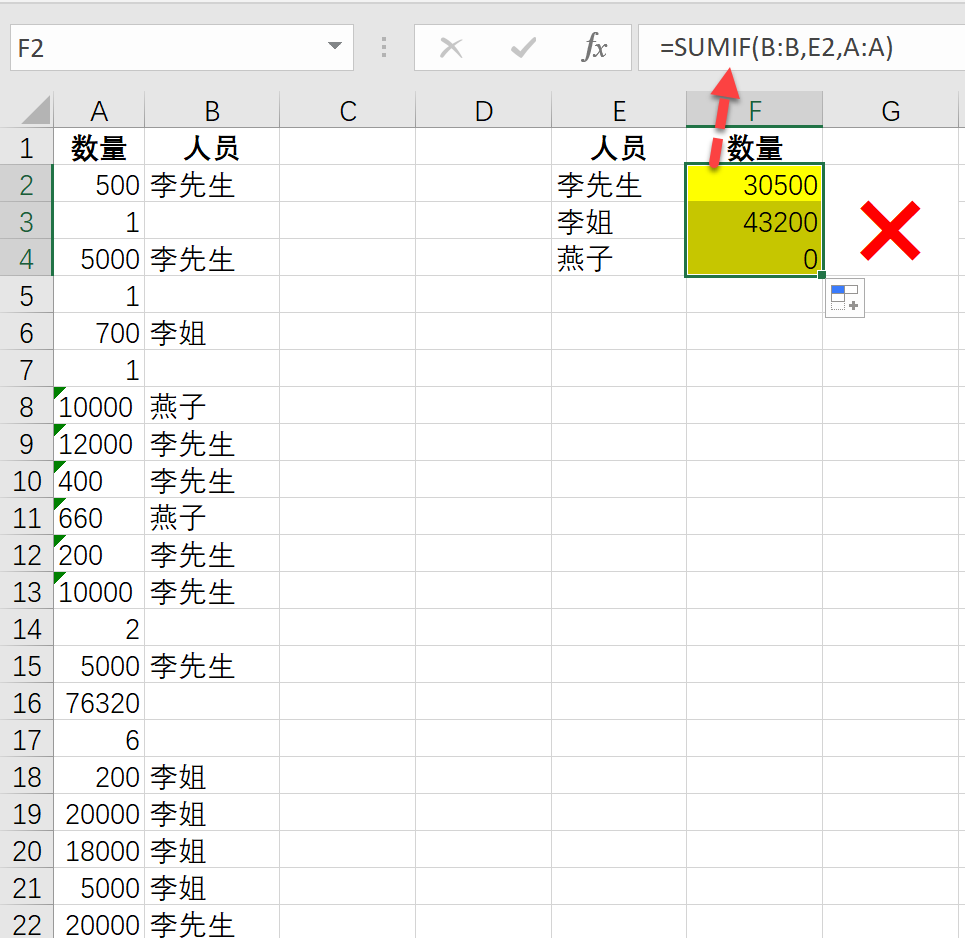Click cell B21 with 李姐
Image resolution: width=965 pixels, height=938 pixels.
(212, 888)
